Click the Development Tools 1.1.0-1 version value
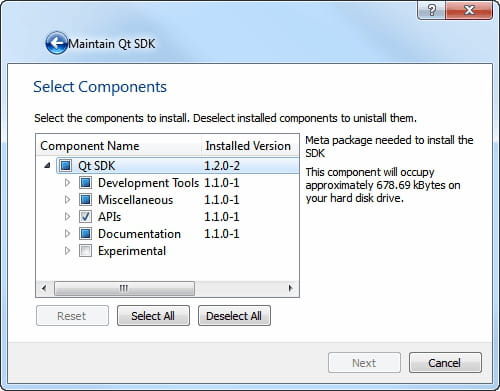 (x=222, y=183)
